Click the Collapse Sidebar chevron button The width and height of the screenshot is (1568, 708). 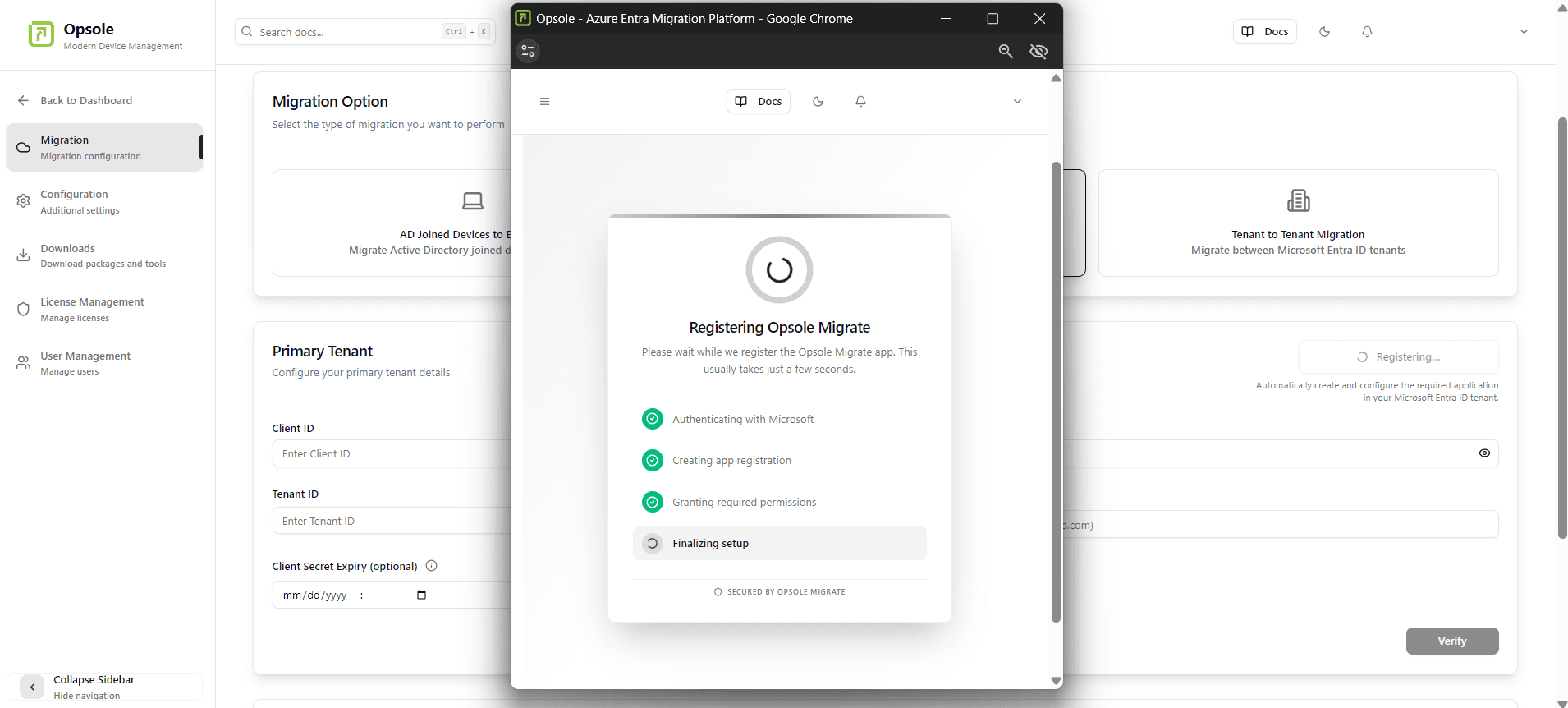pos(32,687)
